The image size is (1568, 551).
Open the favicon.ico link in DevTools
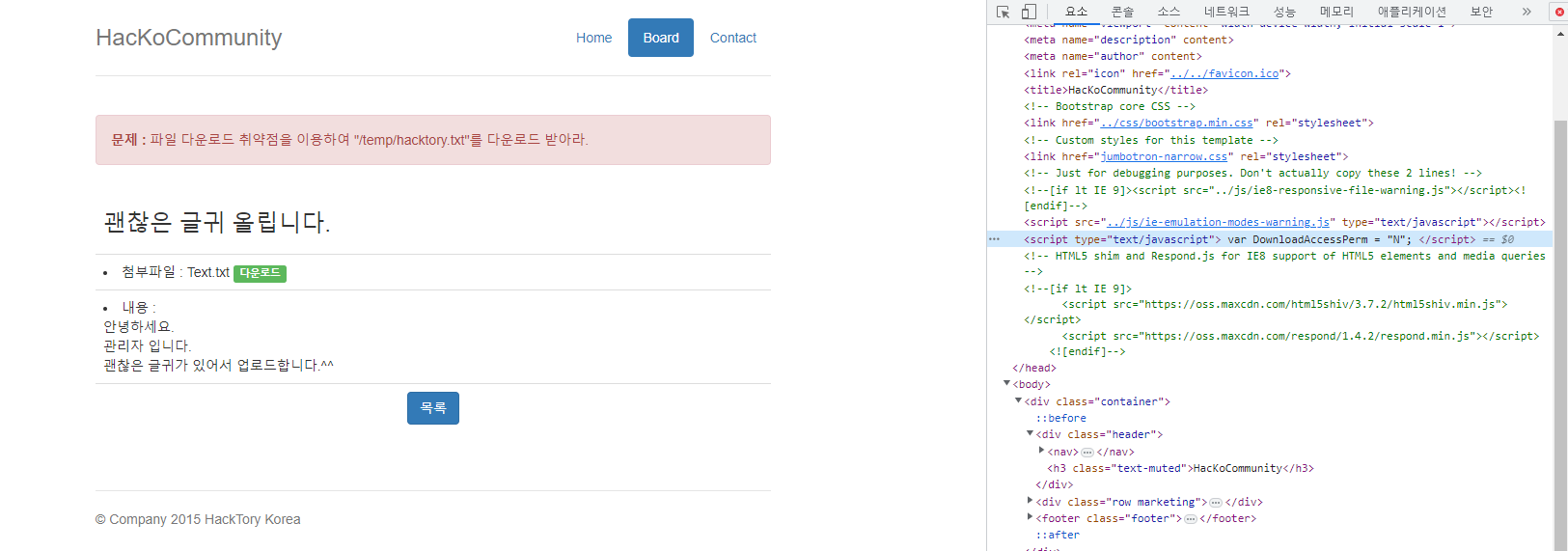(x=1224, y=73)
